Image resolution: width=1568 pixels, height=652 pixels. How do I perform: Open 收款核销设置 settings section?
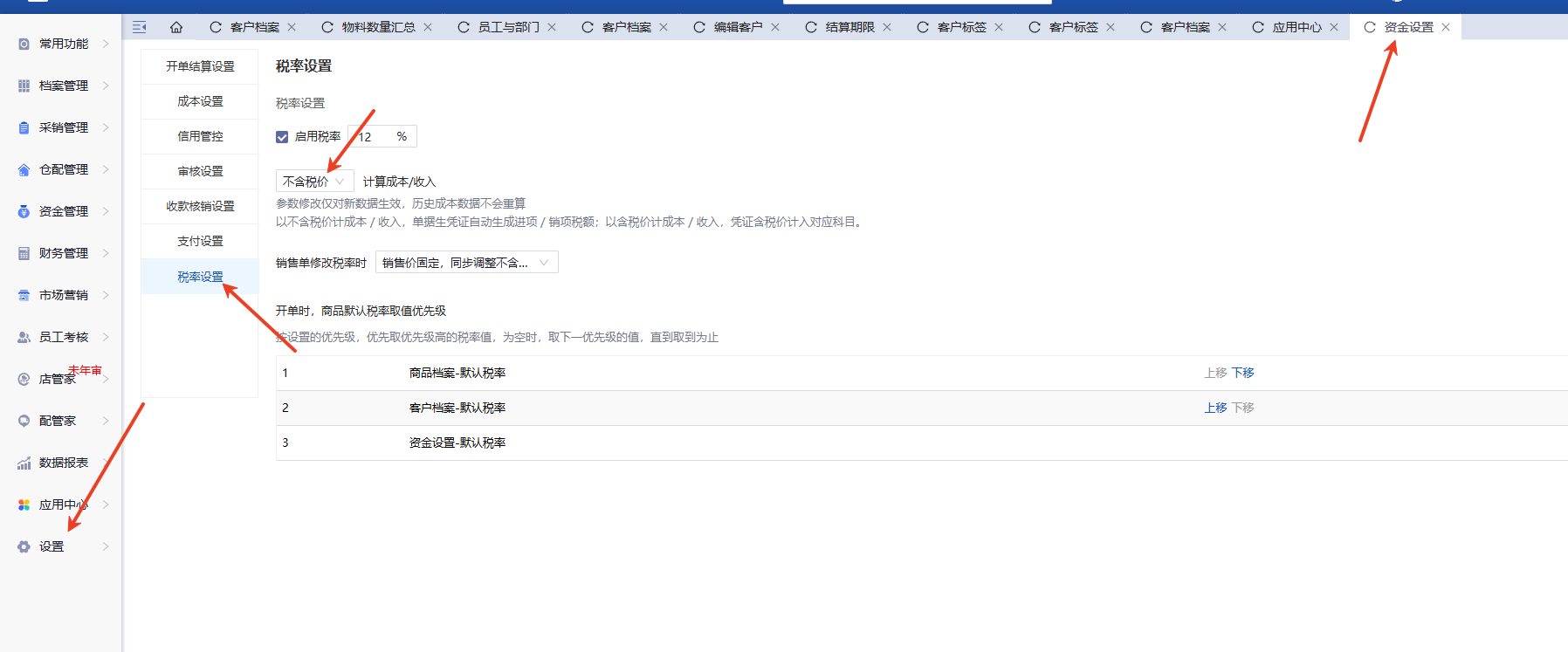200,206
